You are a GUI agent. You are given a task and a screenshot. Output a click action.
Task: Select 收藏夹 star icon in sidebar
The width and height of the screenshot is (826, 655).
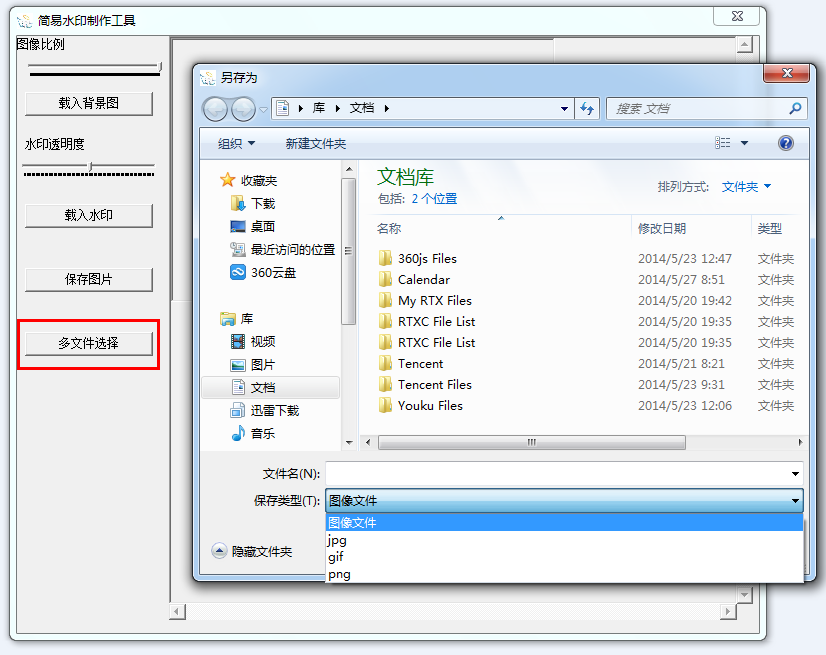pyautogui.click(x=228, y=180)
